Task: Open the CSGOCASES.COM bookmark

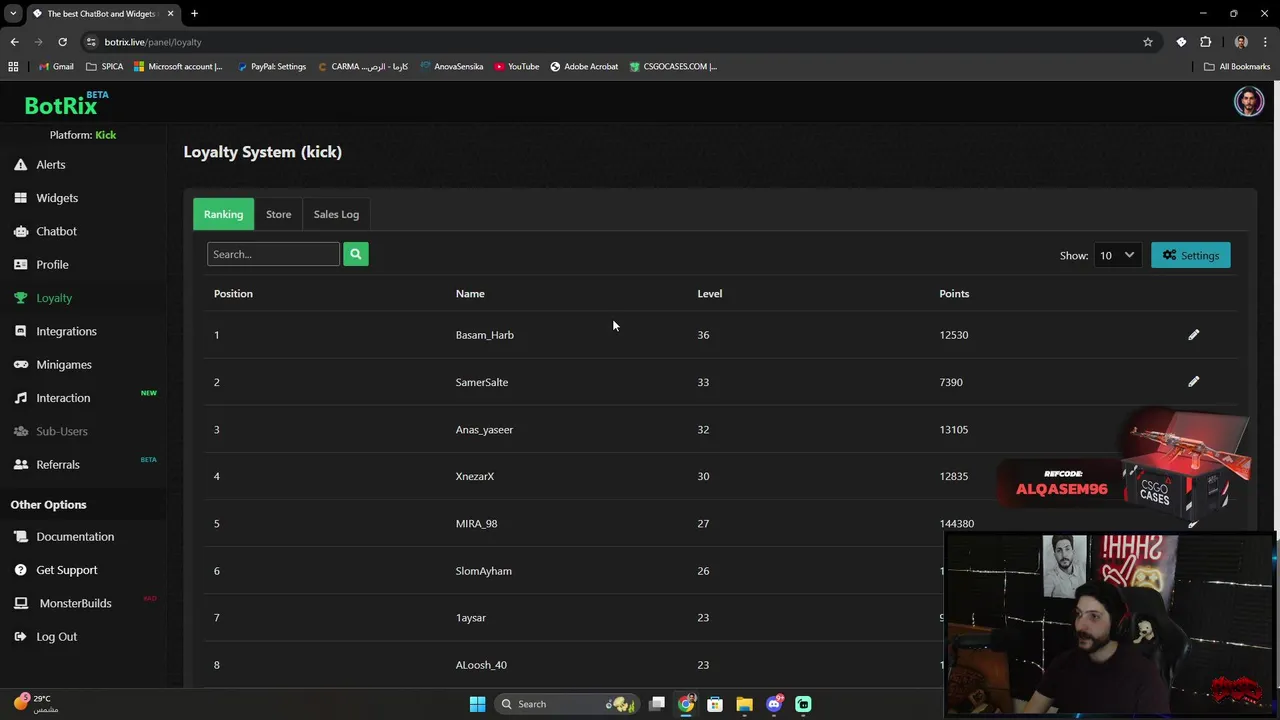Action: click(674, 66)
